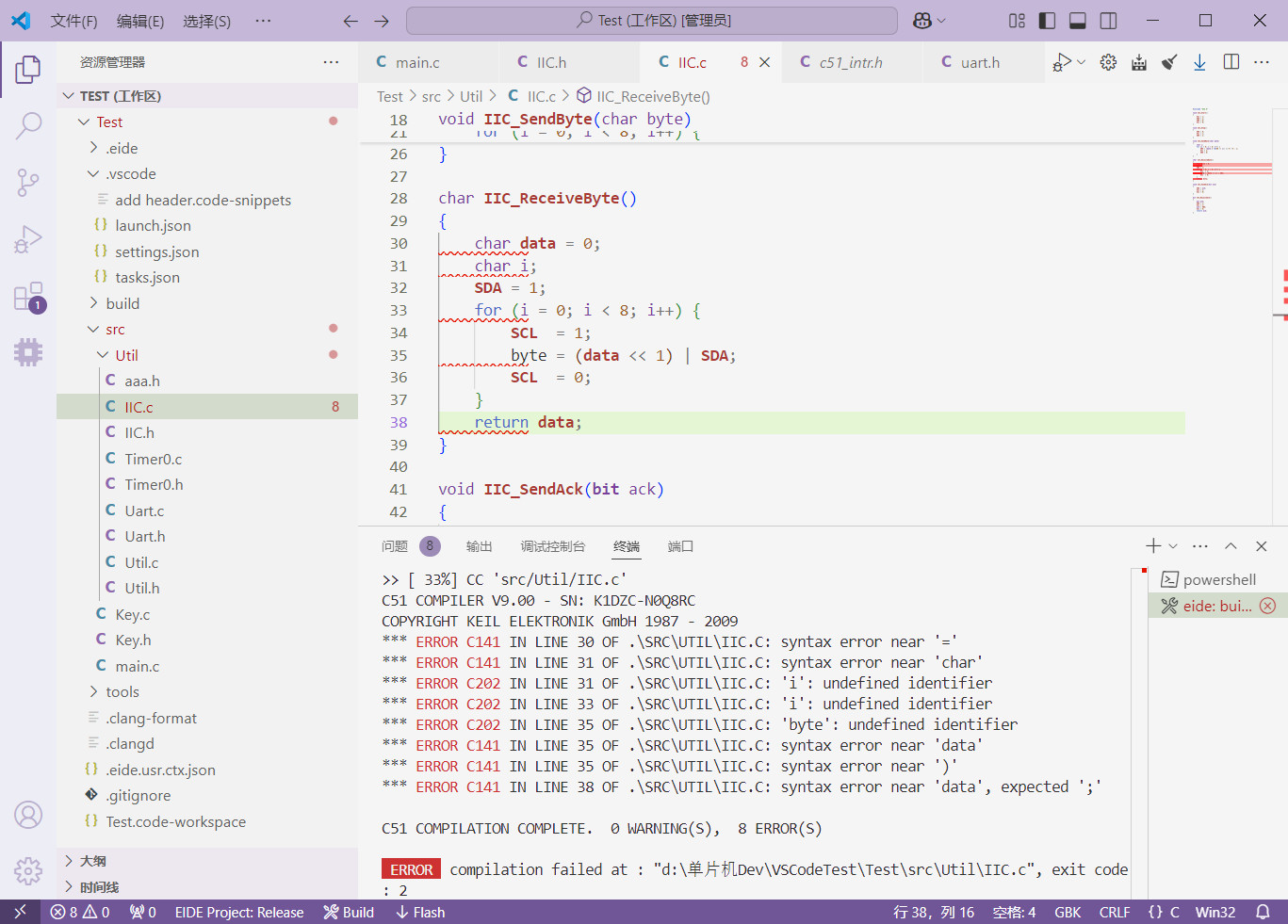This screenshot has width=1288, height=924.
Task: Open the new terminal profile dropdown
Action: tap(1173, 546)
